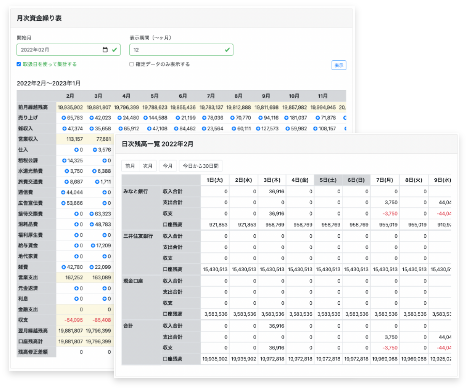Click plus icon for 売り上げ in 6月 column

[x=178, y=118]
